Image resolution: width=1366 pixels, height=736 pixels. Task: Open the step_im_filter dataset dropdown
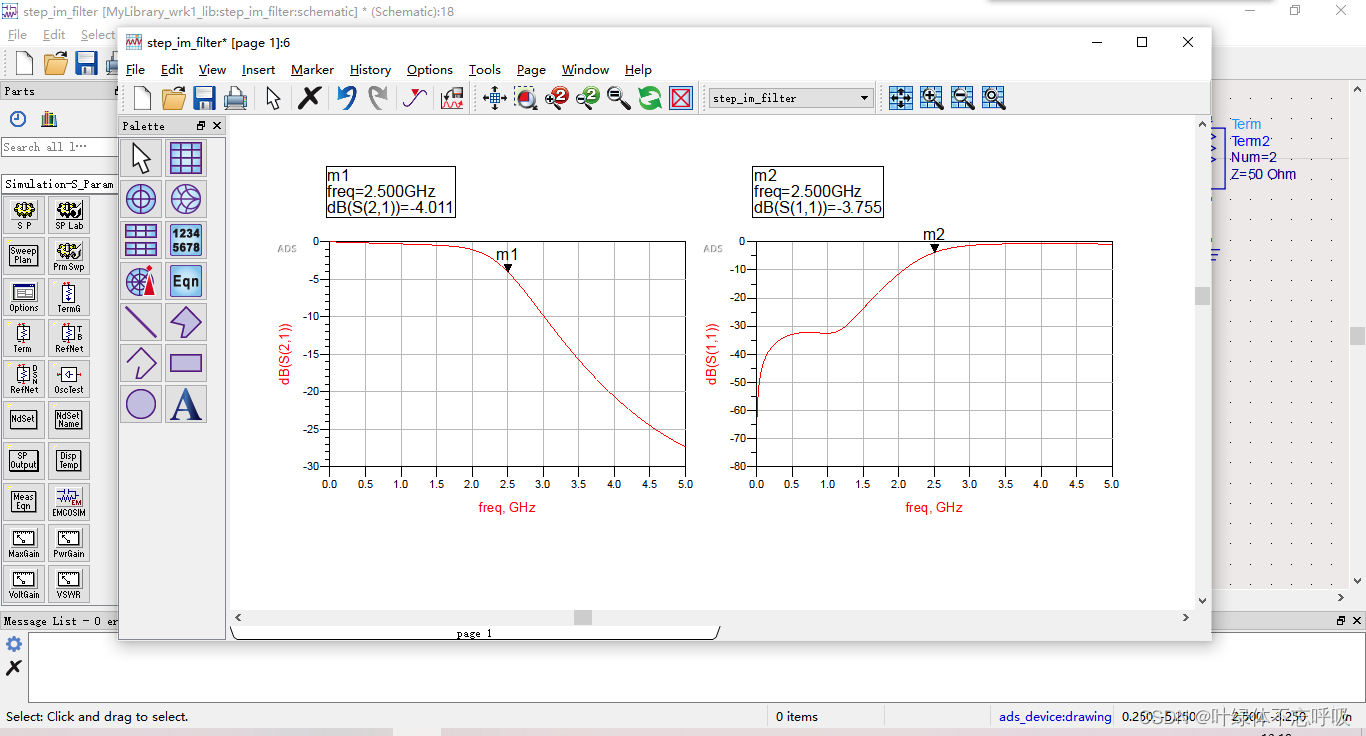tap(864, 98)
